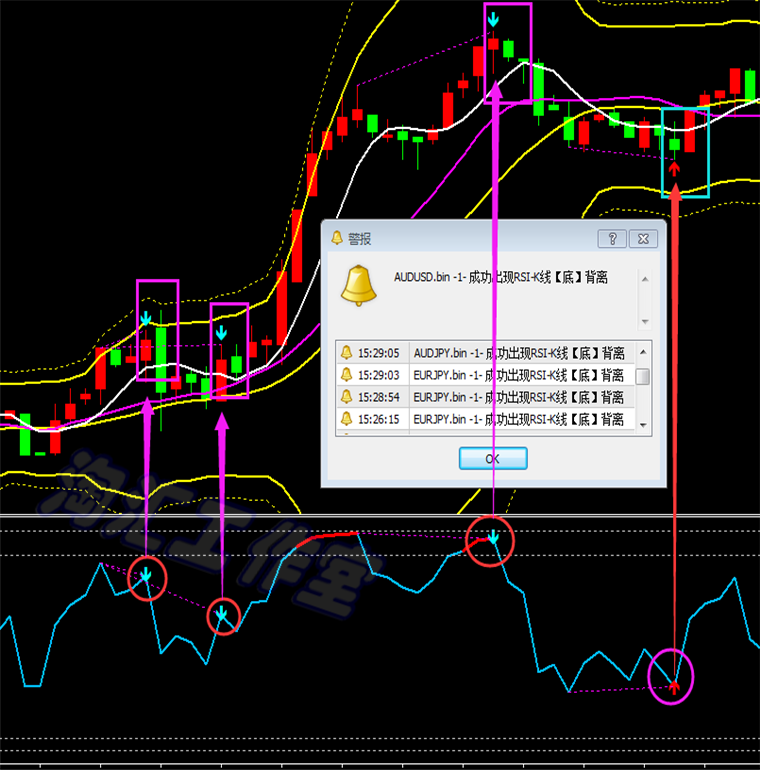Select the 15:29:03 EURJPY alert entry
Viewport: 760px width, 770px height.
coord(486,375)
